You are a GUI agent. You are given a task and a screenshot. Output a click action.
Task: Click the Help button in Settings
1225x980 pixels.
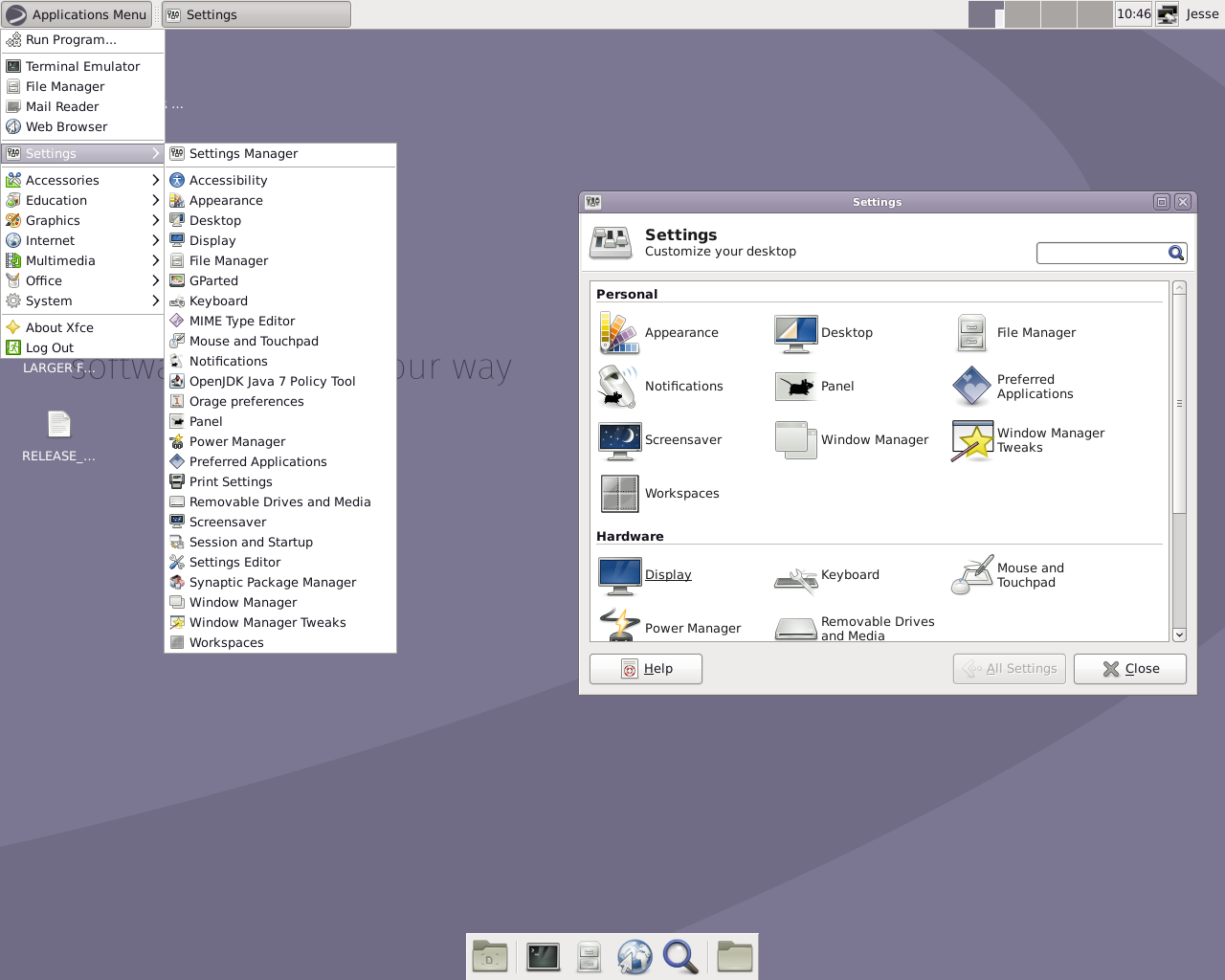(x=646, y=669)
